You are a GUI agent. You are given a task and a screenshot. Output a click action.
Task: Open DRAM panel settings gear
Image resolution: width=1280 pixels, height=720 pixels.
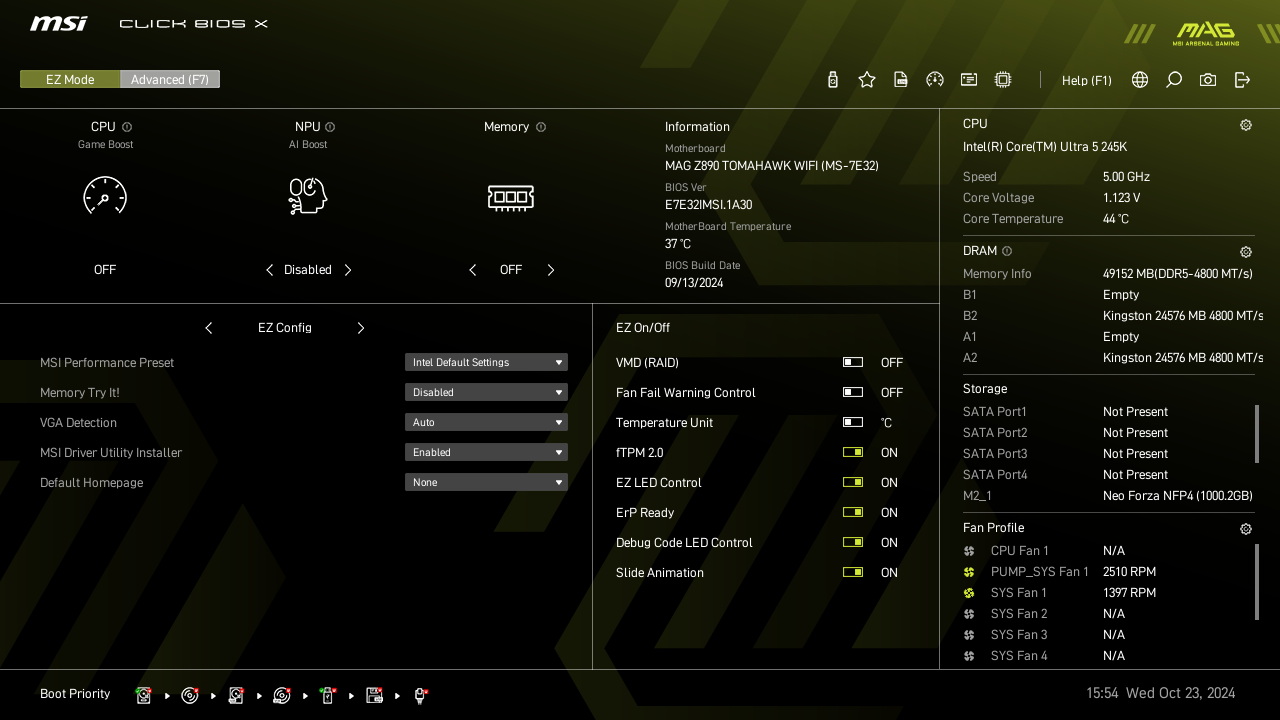click(x=1246, y=252)
